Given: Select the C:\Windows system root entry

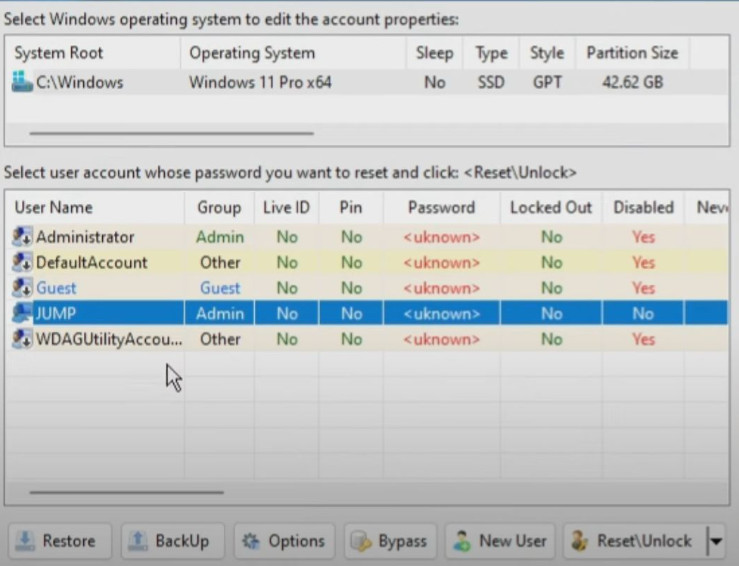Looking at the screenshot, I should pyautogui.click(x=80, y=82).
